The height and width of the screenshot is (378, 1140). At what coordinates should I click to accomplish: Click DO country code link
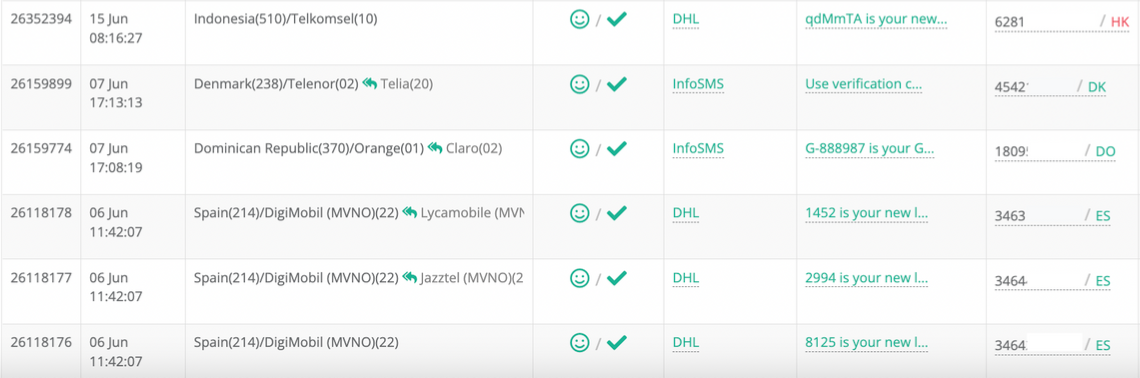[1105, 151]
